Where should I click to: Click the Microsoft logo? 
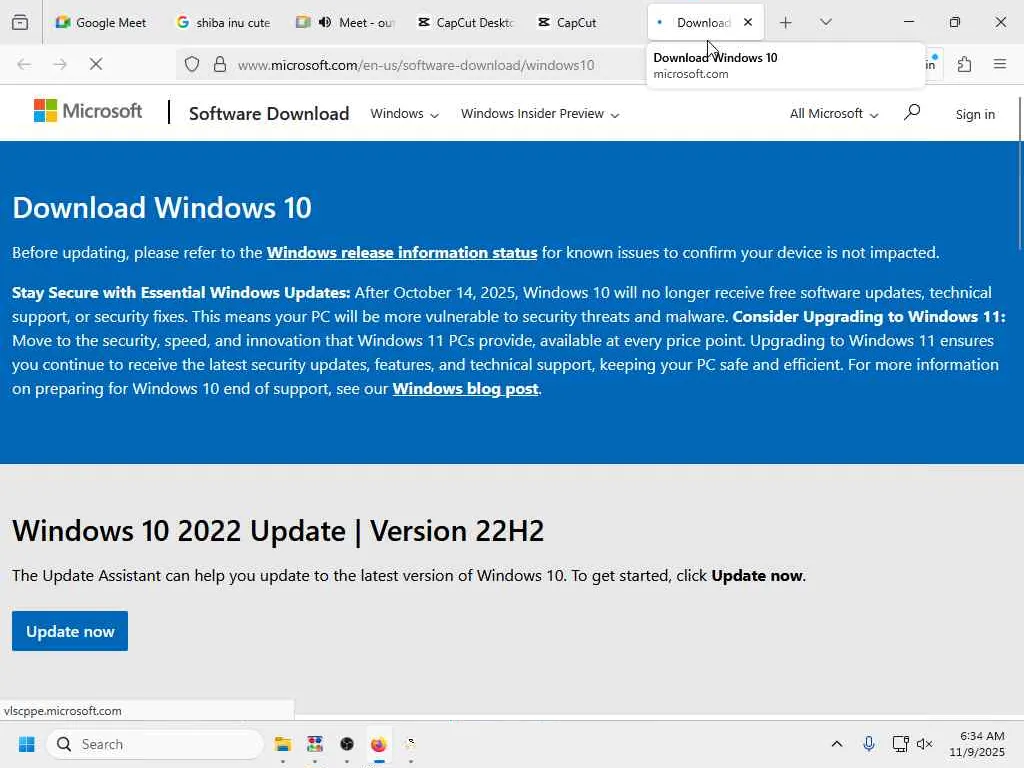click(x=88, y=111)
